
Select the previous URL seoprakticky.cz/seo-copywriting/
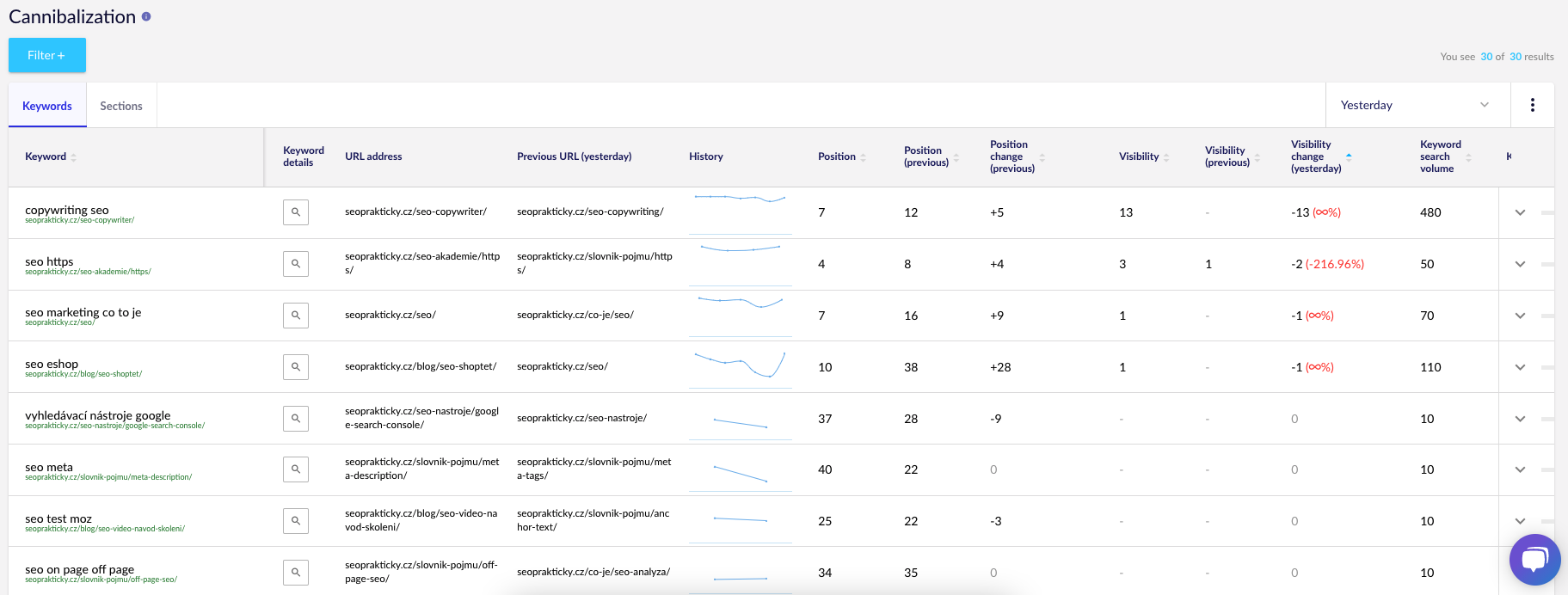(590, 212)
